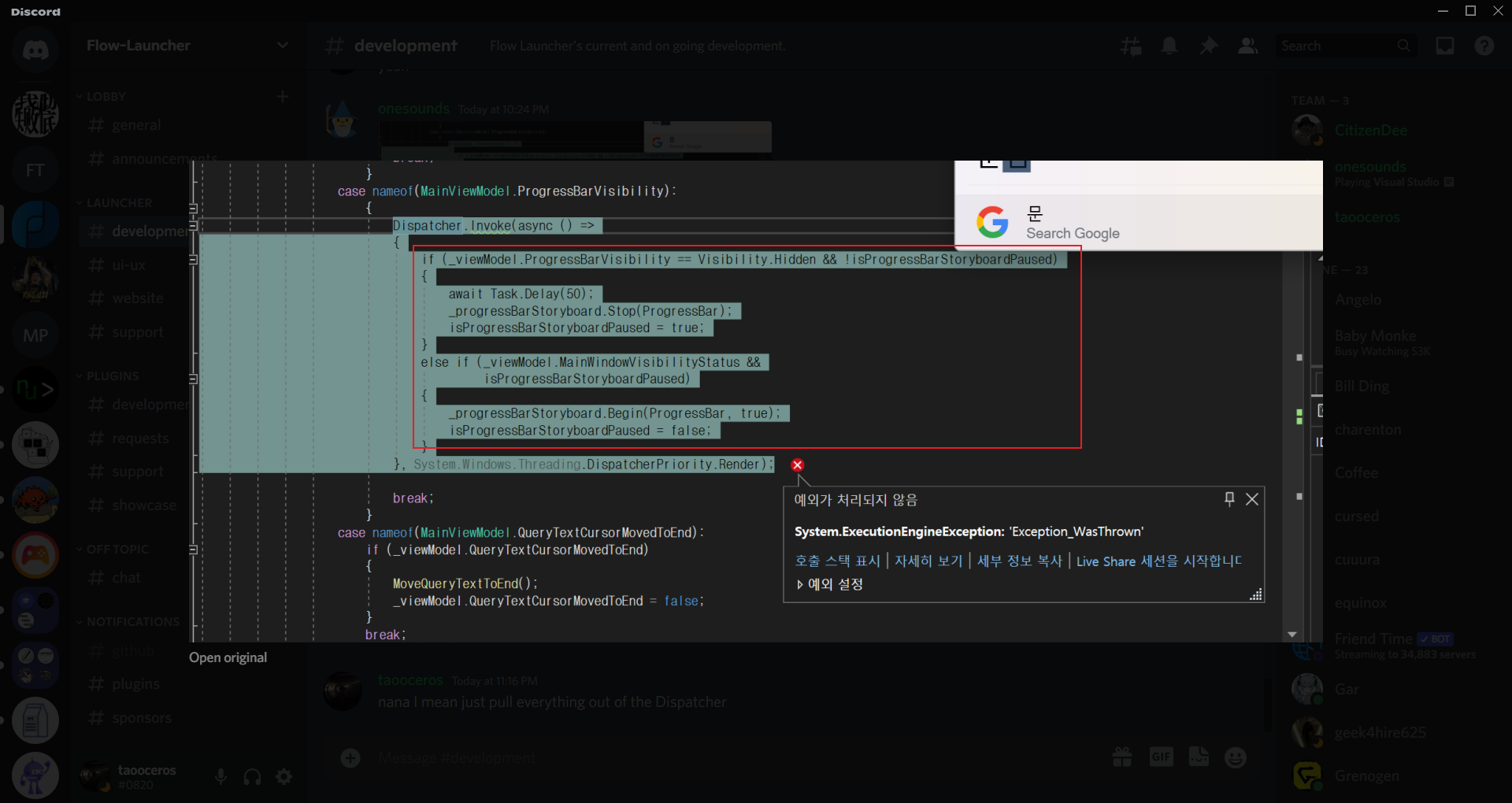Click the Open original link
Viewport: 1512px width, 803px height.
tap(228, 657)
